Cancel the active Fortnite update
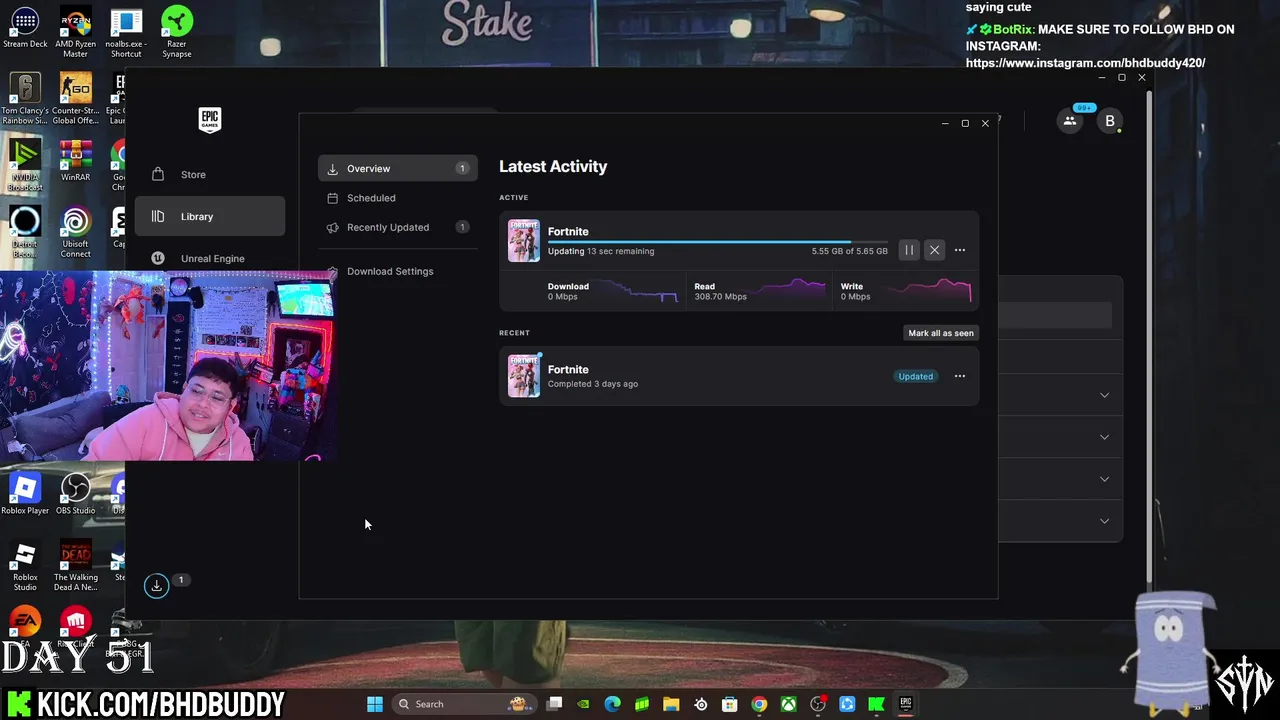This screenshot has height=720, width=1280. (934, 250)
